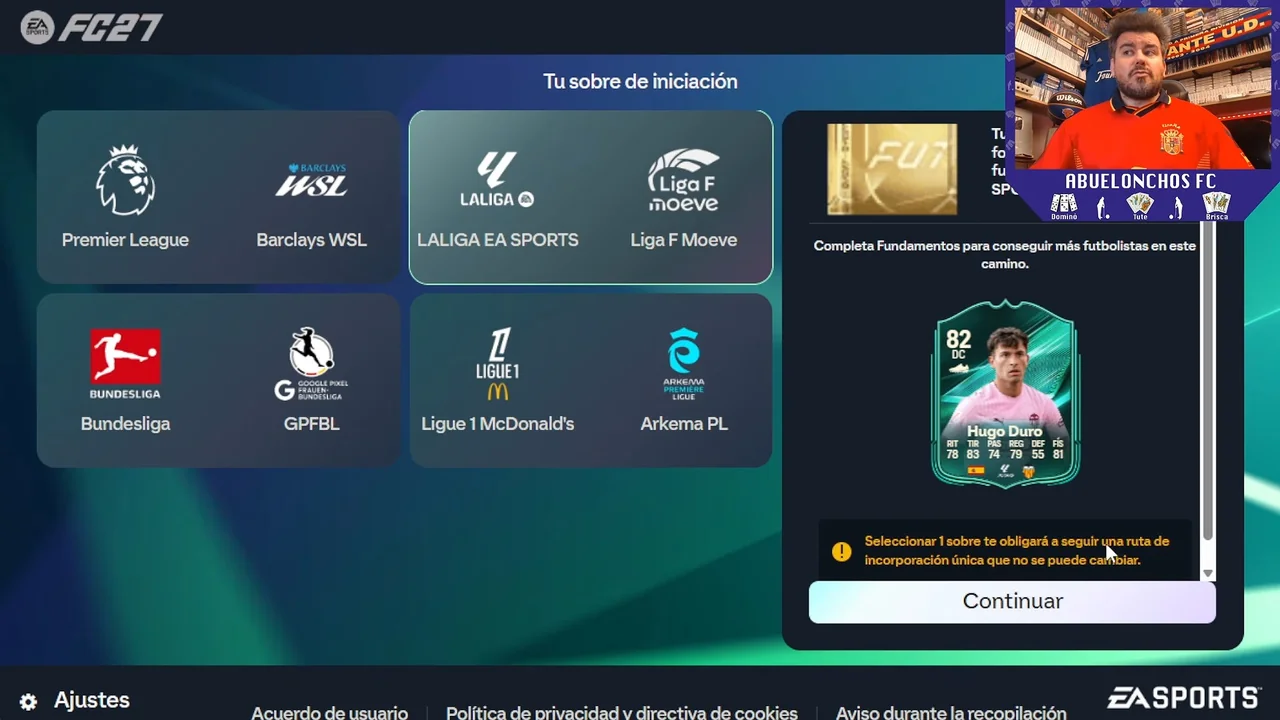Viewport: 1280px width, 720px height.
Task: Click the Arkema PL label
Action: (684, 424)
